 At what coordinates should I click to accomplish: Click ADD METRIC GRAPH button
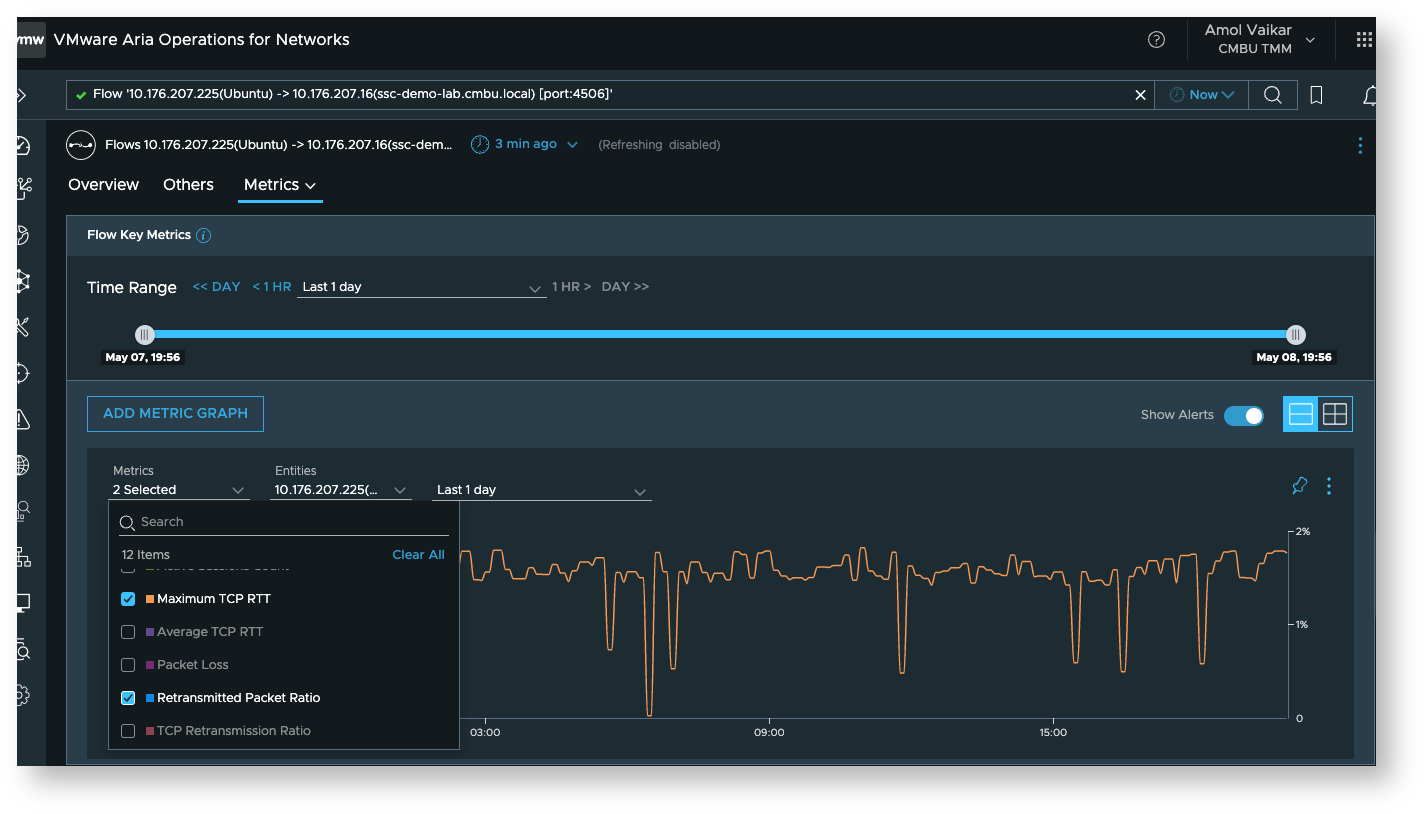point(175,414)
